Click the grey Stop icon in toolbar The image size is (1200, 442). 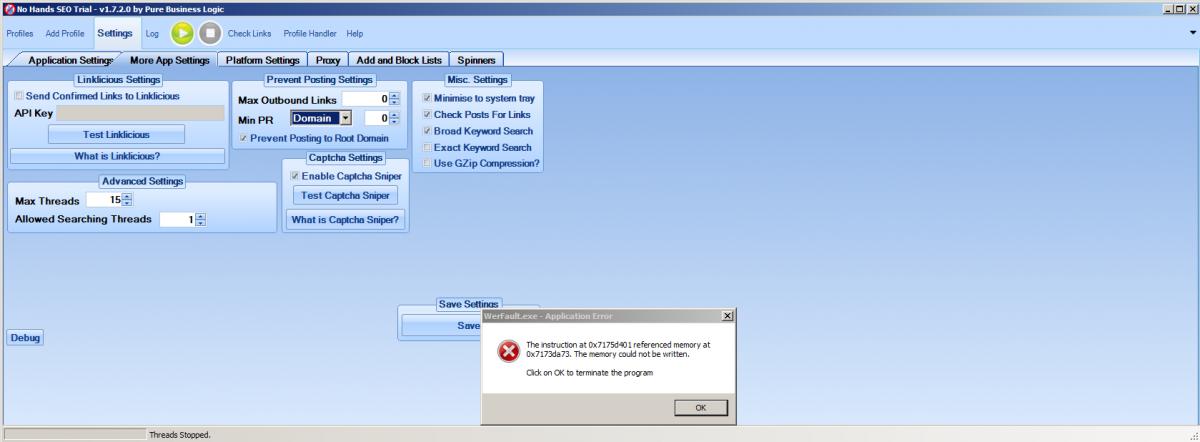pos(209,33)
